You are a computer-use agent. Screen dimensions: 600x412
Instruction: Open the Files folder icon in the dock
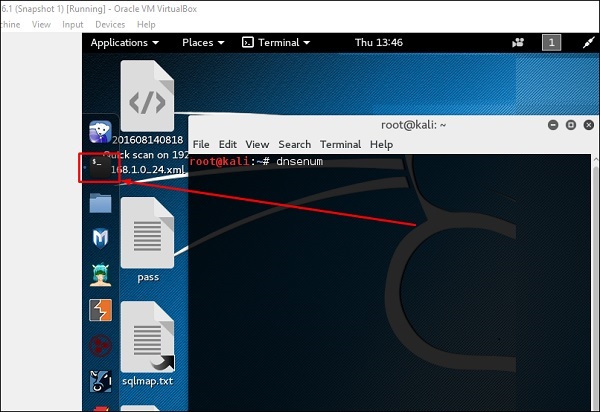tap(100, 202)
